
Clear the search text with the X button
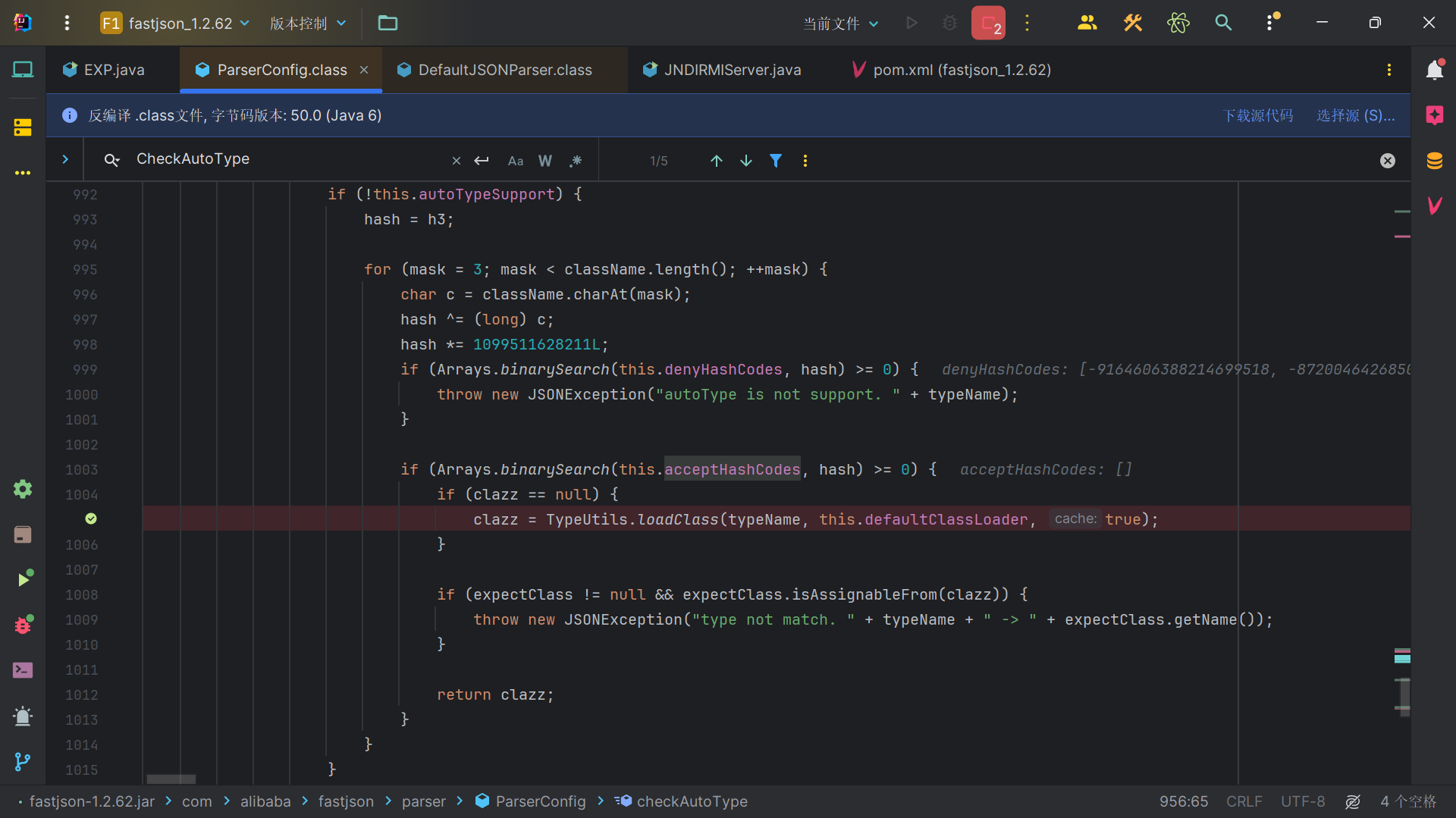click(456, 161)
